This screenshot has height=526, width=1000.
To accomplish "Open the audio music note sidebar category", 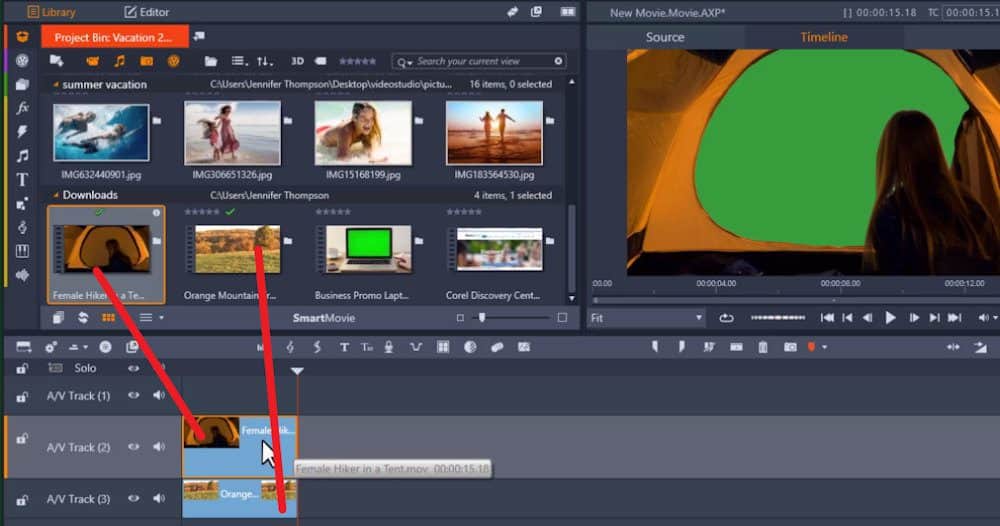I will (22, 156).
